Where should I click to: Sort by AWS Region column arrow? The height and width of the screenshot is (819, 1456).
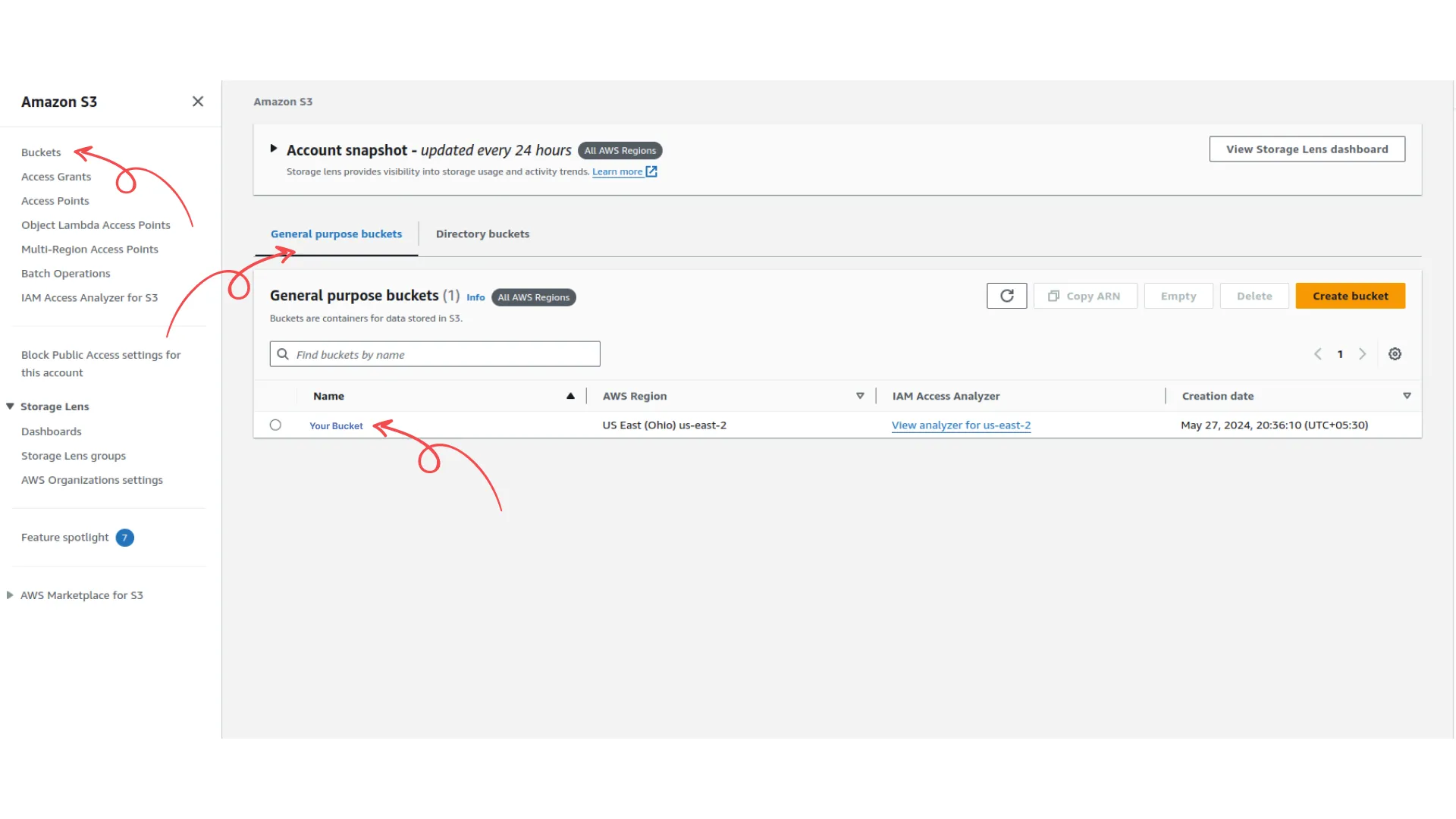(860, 396)
